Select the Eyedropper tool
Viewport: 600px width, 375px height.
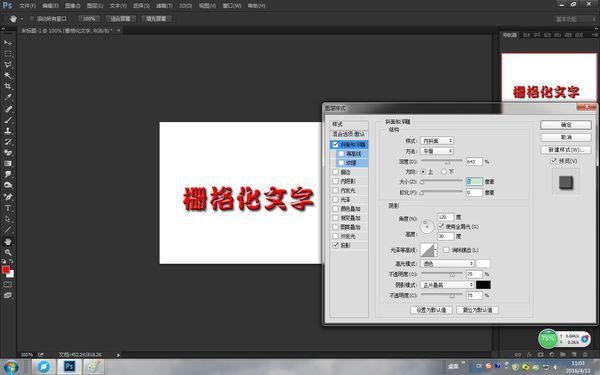(x=8, y=97)
